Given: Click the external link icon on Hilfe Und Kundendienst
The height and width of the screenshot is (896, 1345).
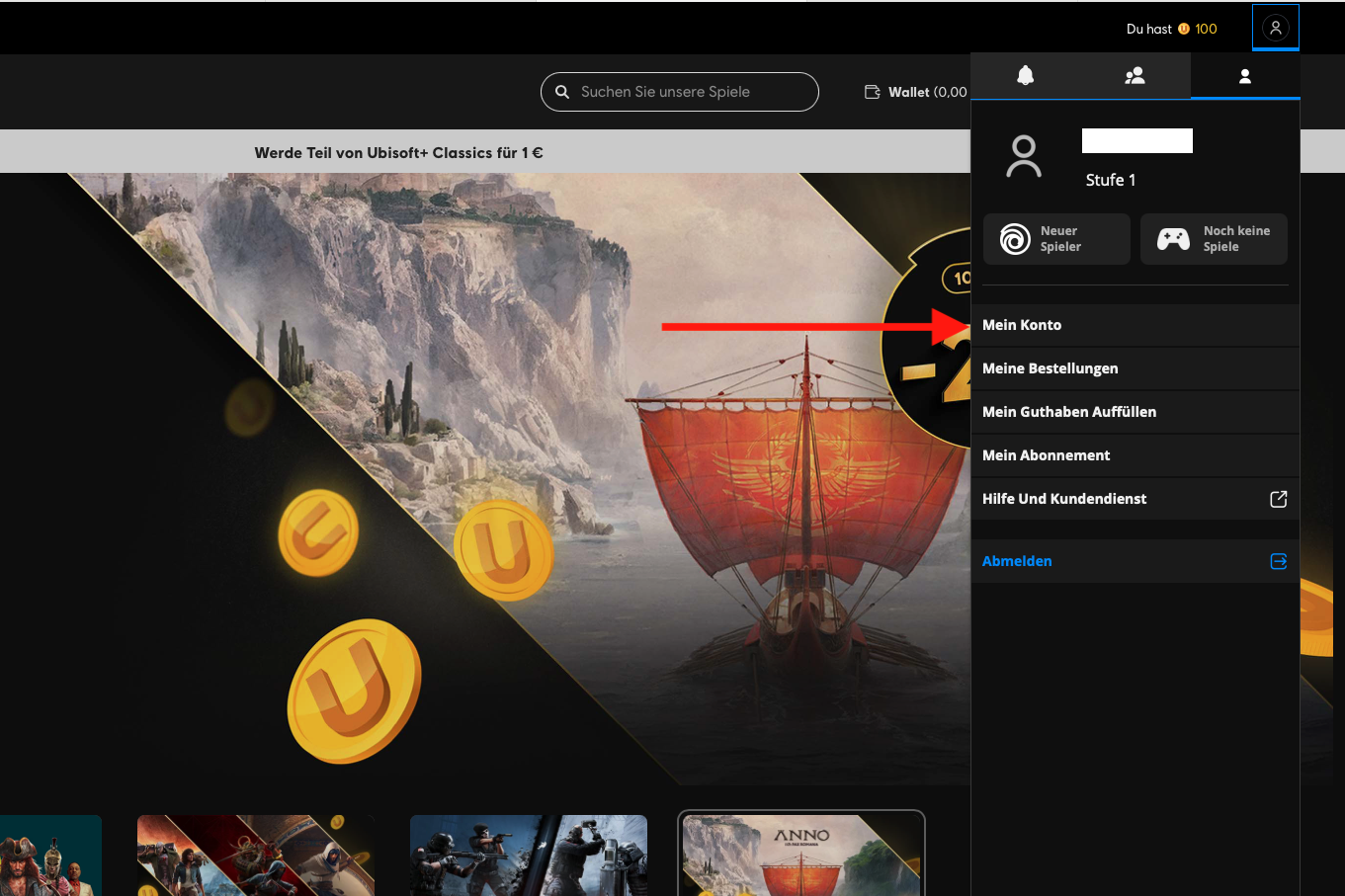Looking at the screenshot, I should 1278,499.
